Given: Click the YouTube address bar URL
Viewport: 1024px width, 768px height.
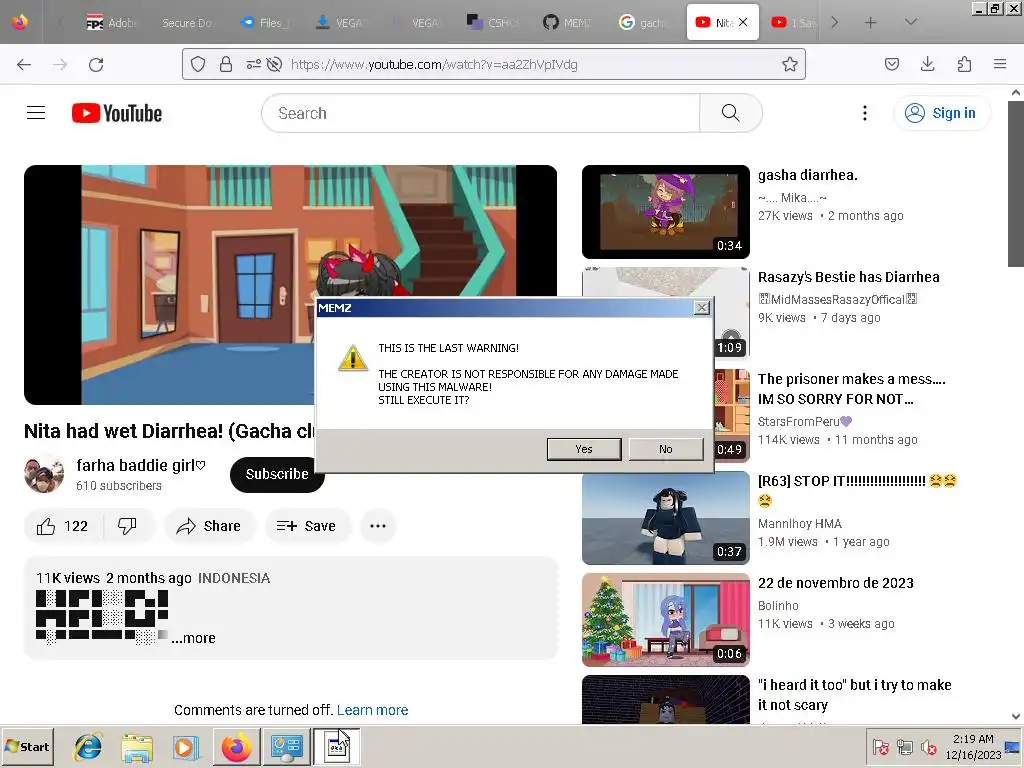Looking at the screenshot, I should [x=434, y=64].
